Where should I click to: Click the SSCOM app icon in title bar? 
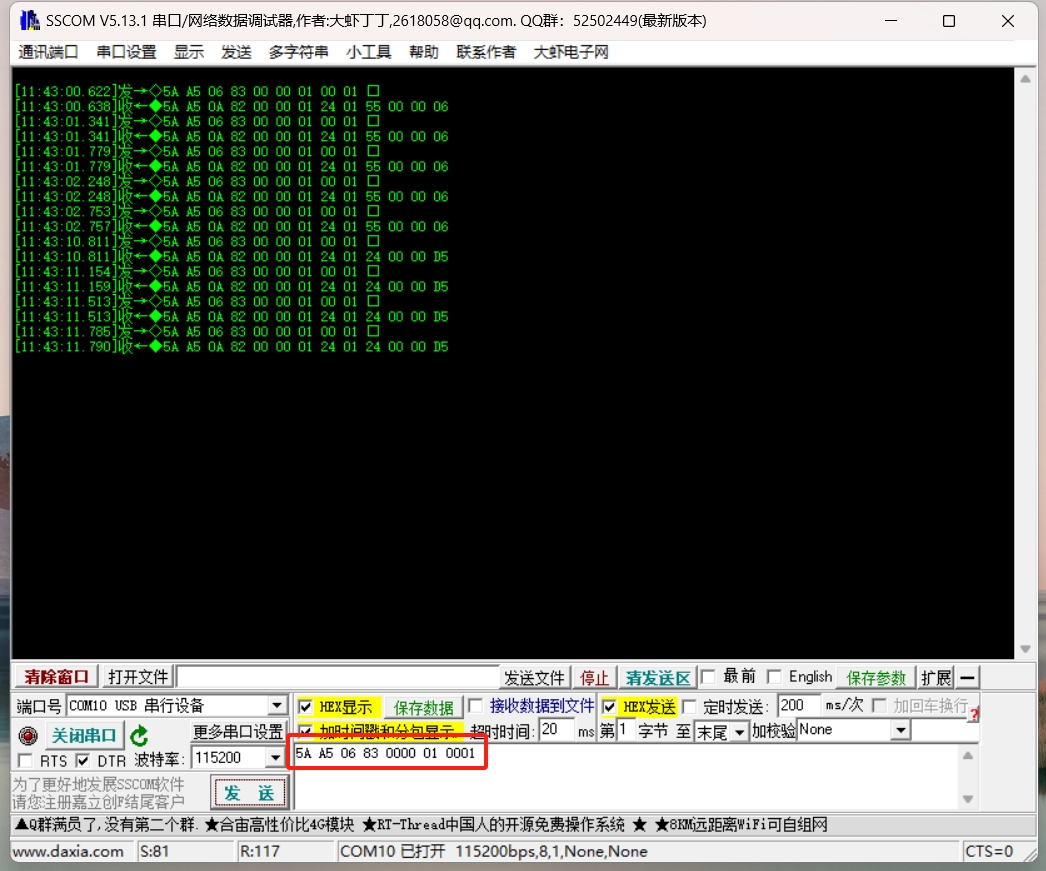click(29, 21)
